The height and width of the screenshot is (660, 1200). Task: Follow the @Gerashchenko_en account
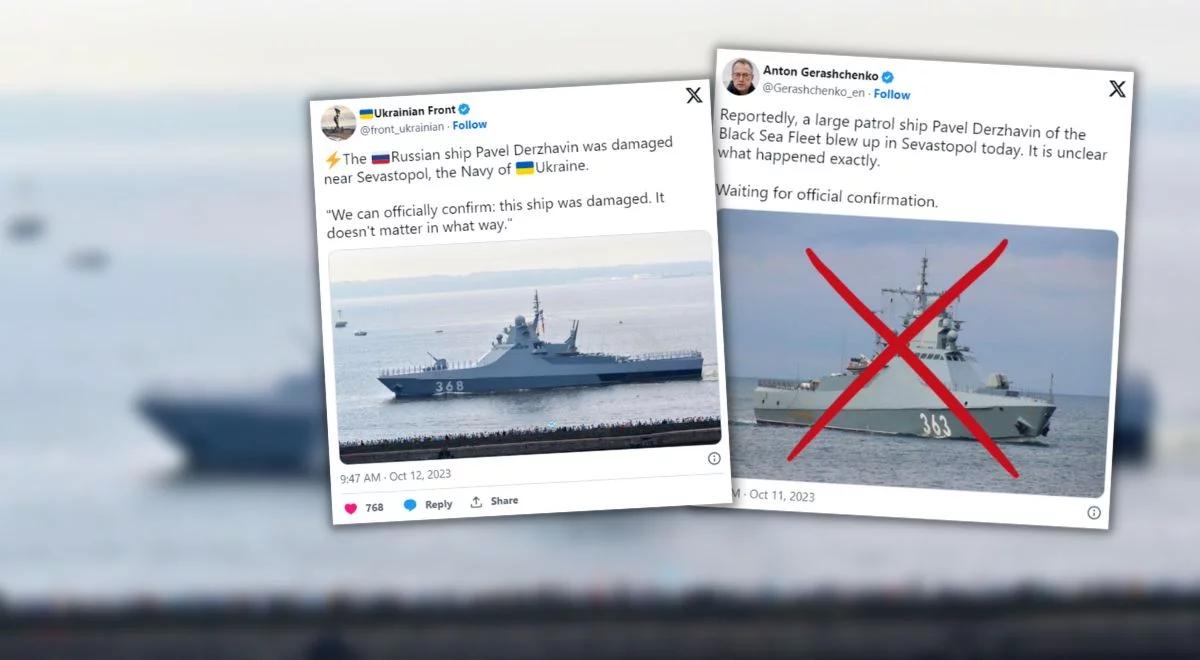click(892, 94)
